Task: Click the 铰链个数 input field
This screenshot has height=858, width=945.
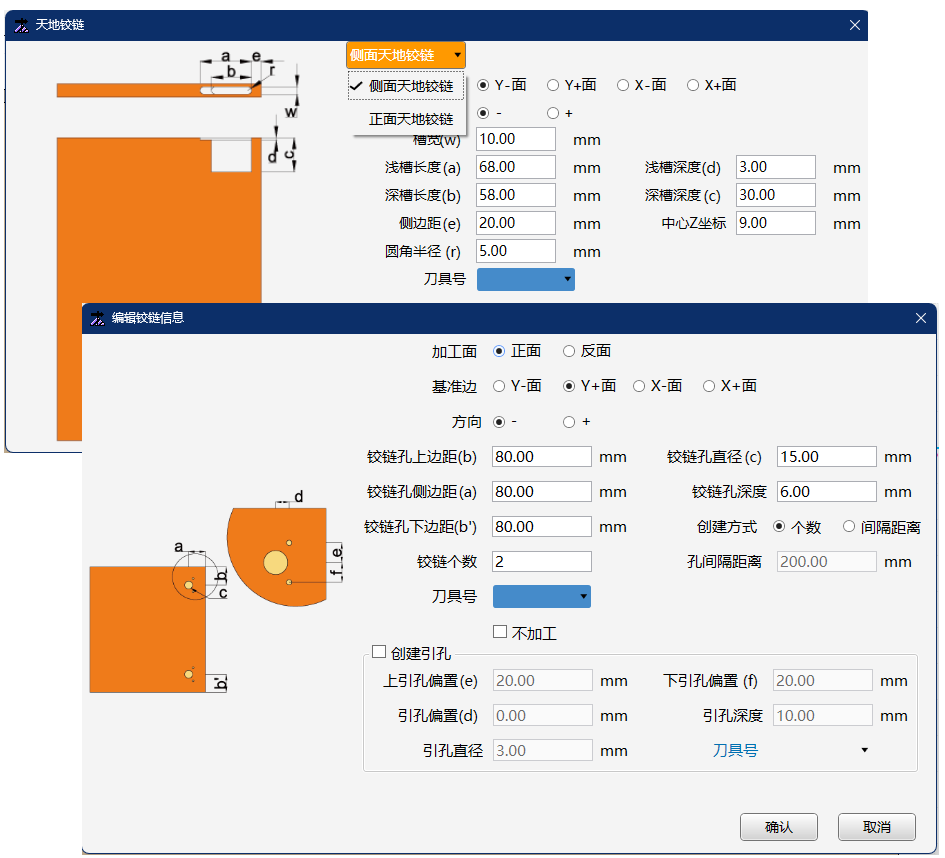Action: (542, 562)
